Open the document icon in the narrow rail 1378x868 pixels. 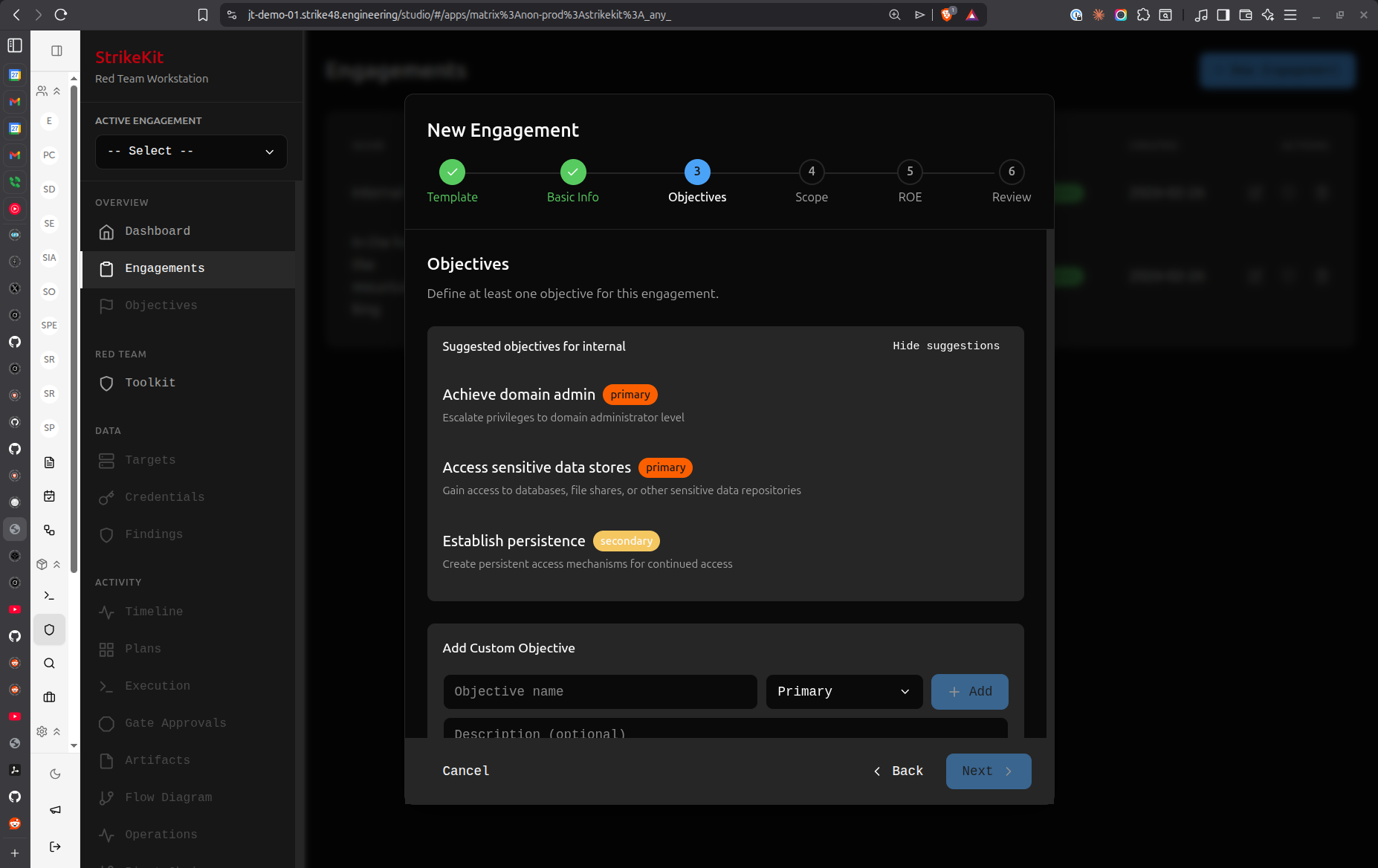coord(49,462)
